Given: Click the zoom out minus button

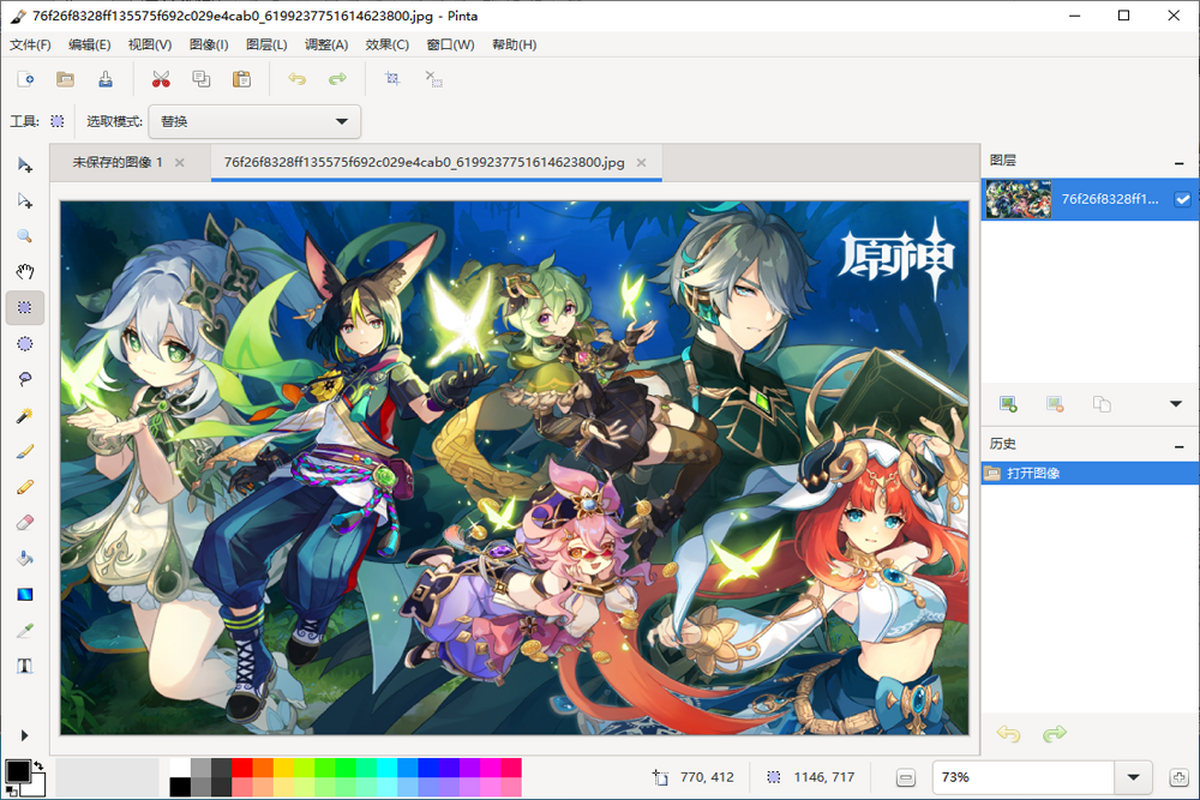Looking at the screenshot, I should (905, 777).
